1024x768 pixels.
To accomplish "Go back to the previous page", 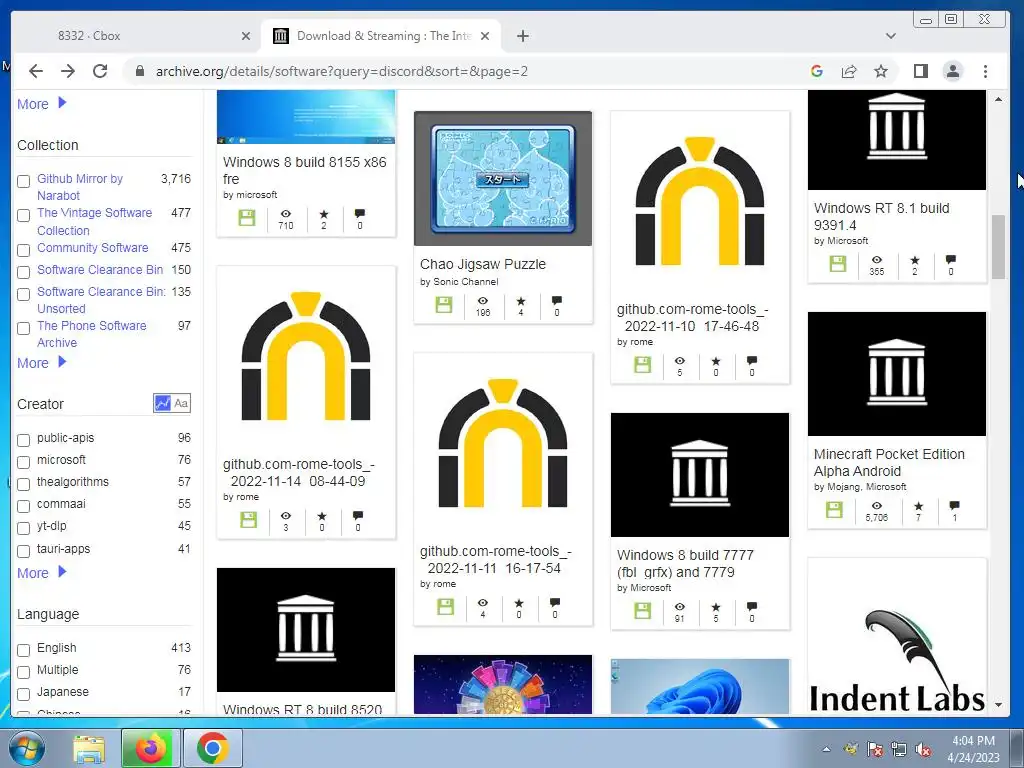I will pos(36,71).
